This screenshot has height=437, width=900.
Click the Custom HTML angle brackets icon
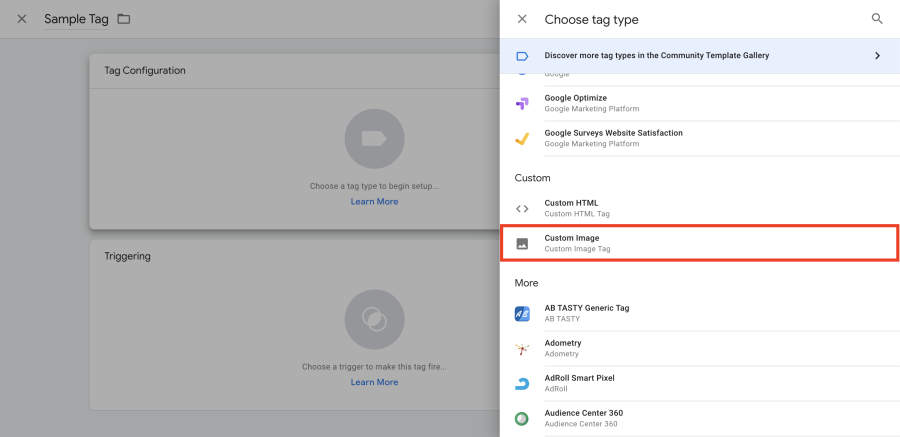click(522, 209)
